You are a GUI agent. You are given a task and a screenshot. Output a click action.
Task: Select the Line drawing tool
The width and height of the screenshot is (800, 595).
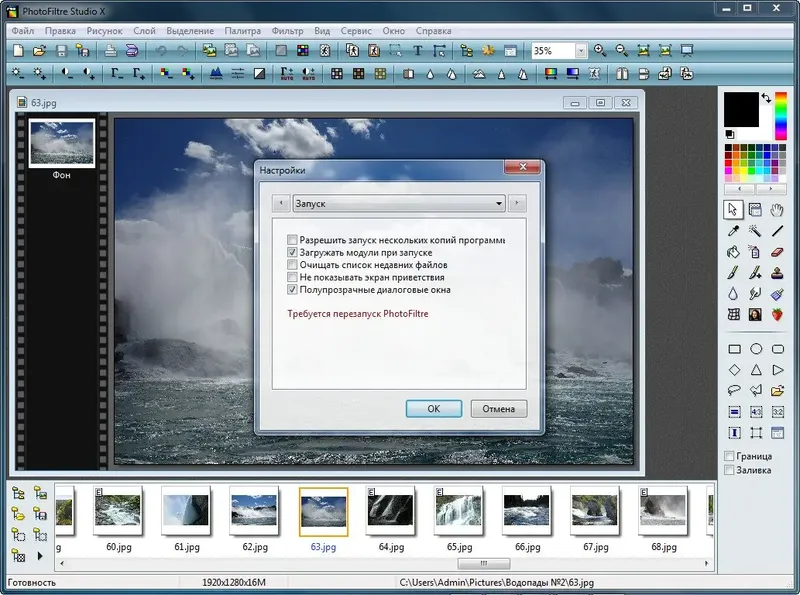(x=776, y=231)
